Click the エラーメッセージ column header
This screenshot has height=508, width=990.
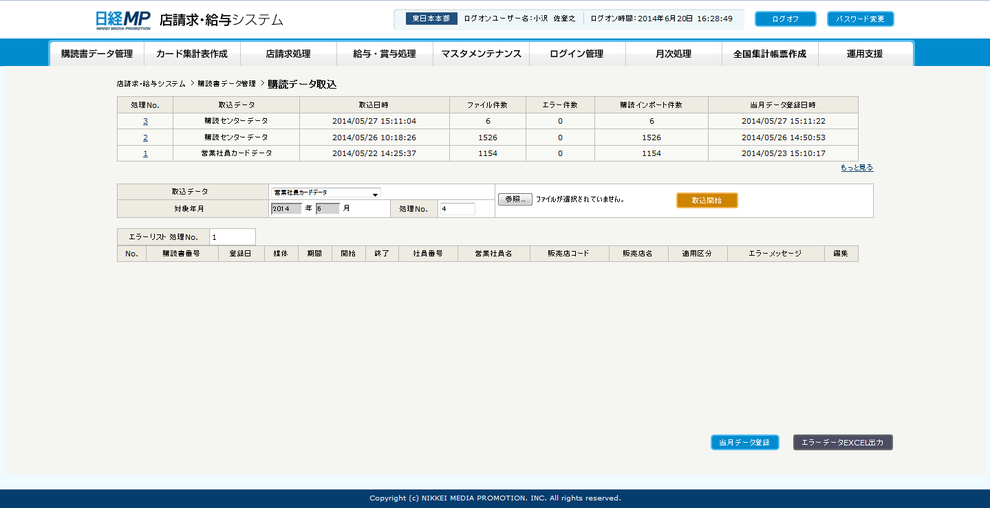pyautogui.click(x=775, y=254)
